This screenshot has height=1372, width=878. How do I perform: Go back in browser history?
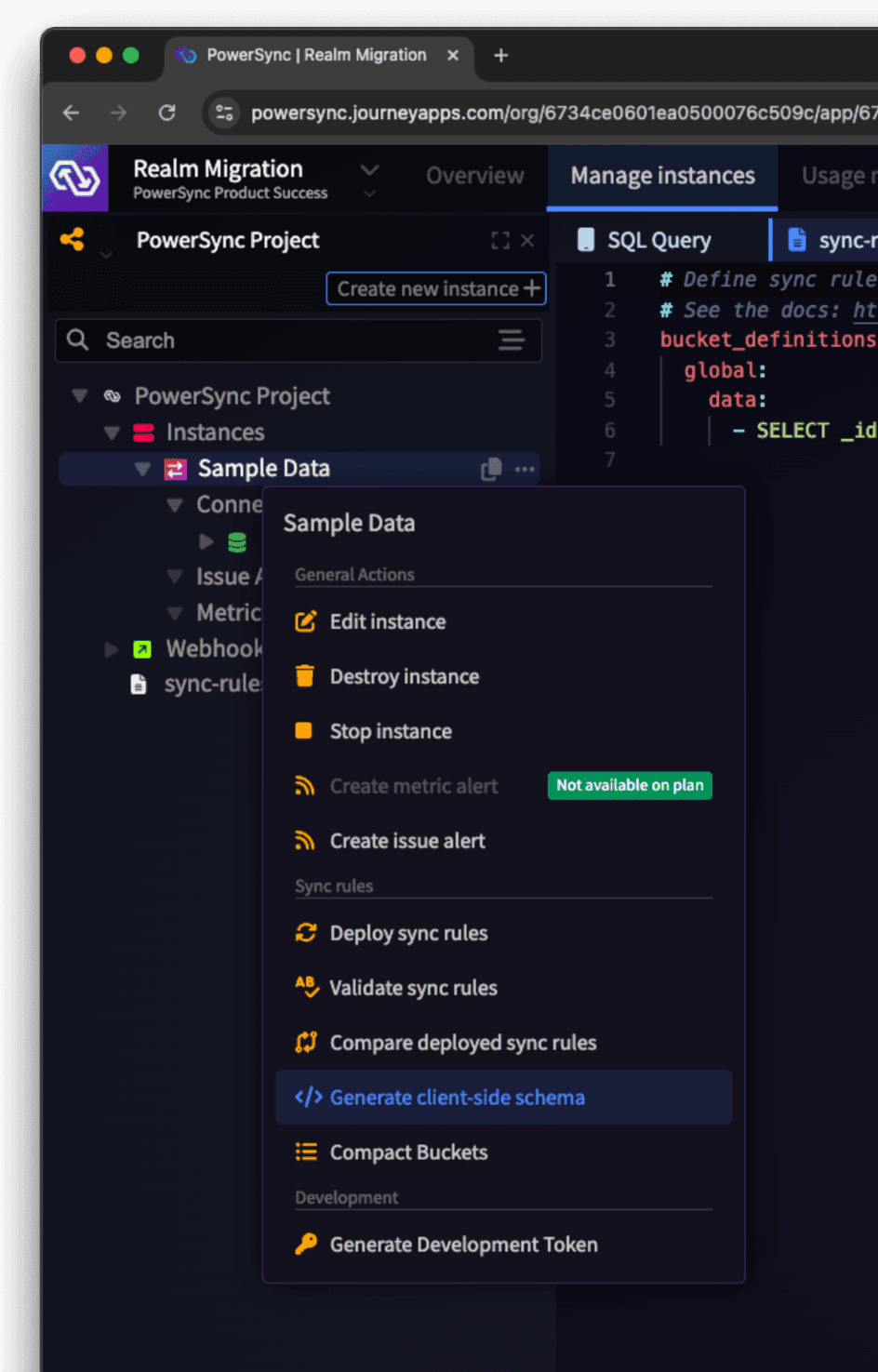[x=72, y=113]
